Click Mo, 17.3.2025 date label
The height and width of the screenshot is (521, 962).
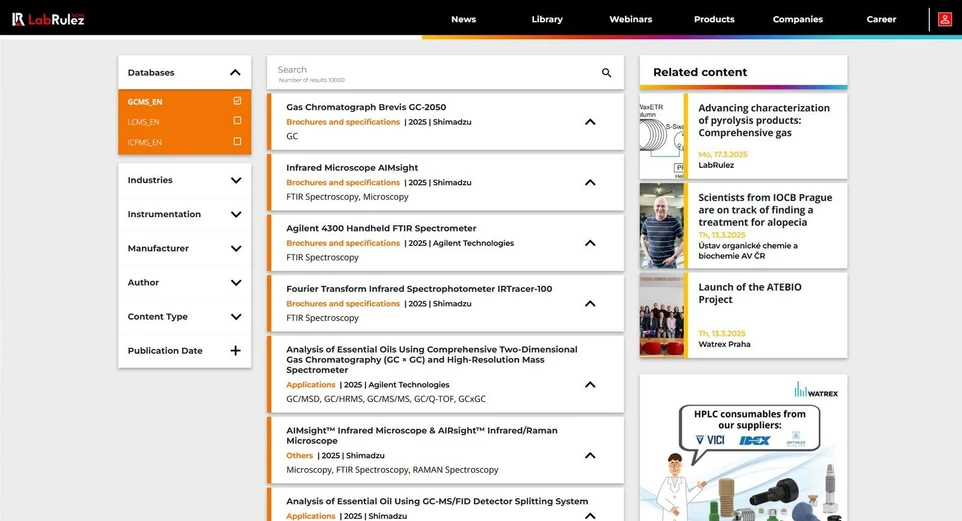point(723,154)
